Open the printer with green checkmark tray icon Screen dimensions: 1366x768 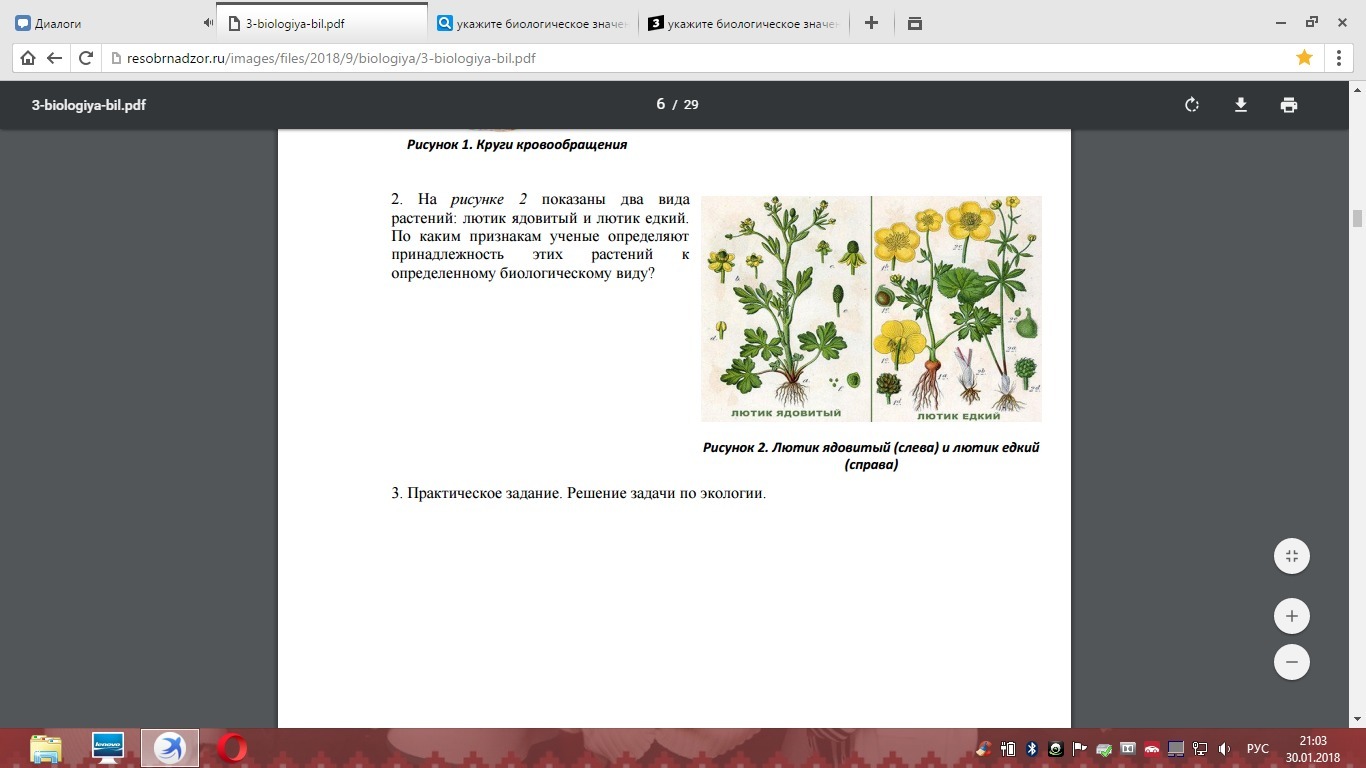1104,748
